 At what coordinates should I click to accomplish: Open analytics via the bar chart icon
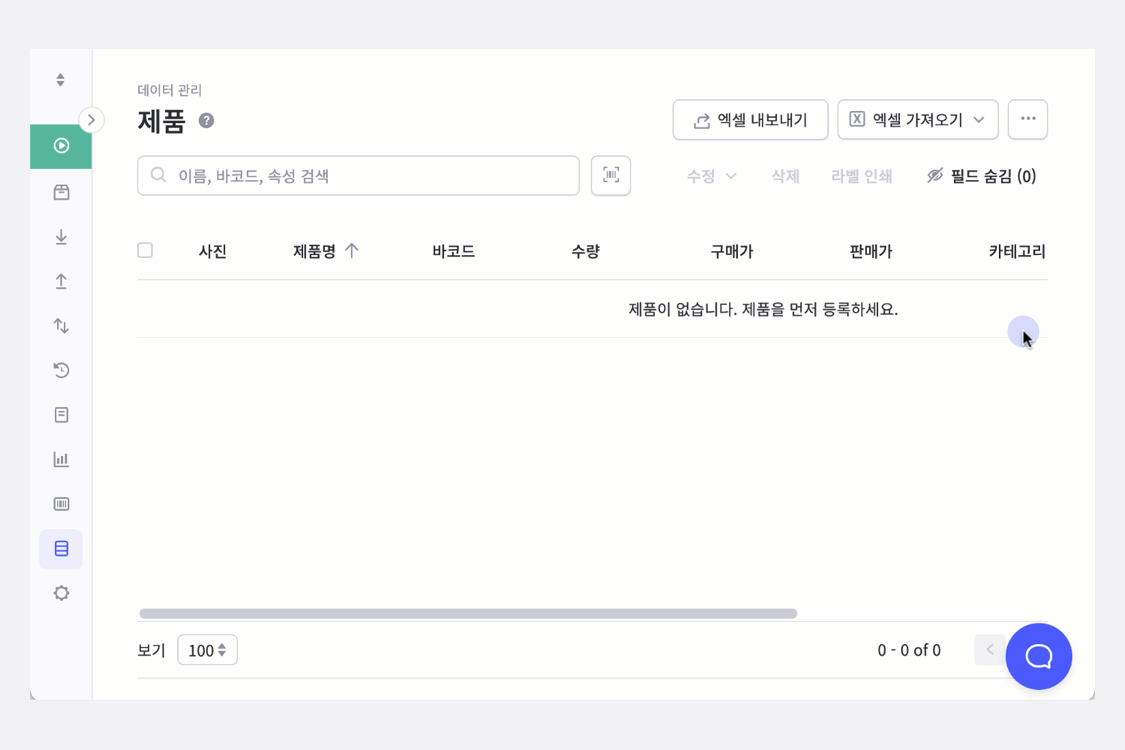click(x=60, y=459)
